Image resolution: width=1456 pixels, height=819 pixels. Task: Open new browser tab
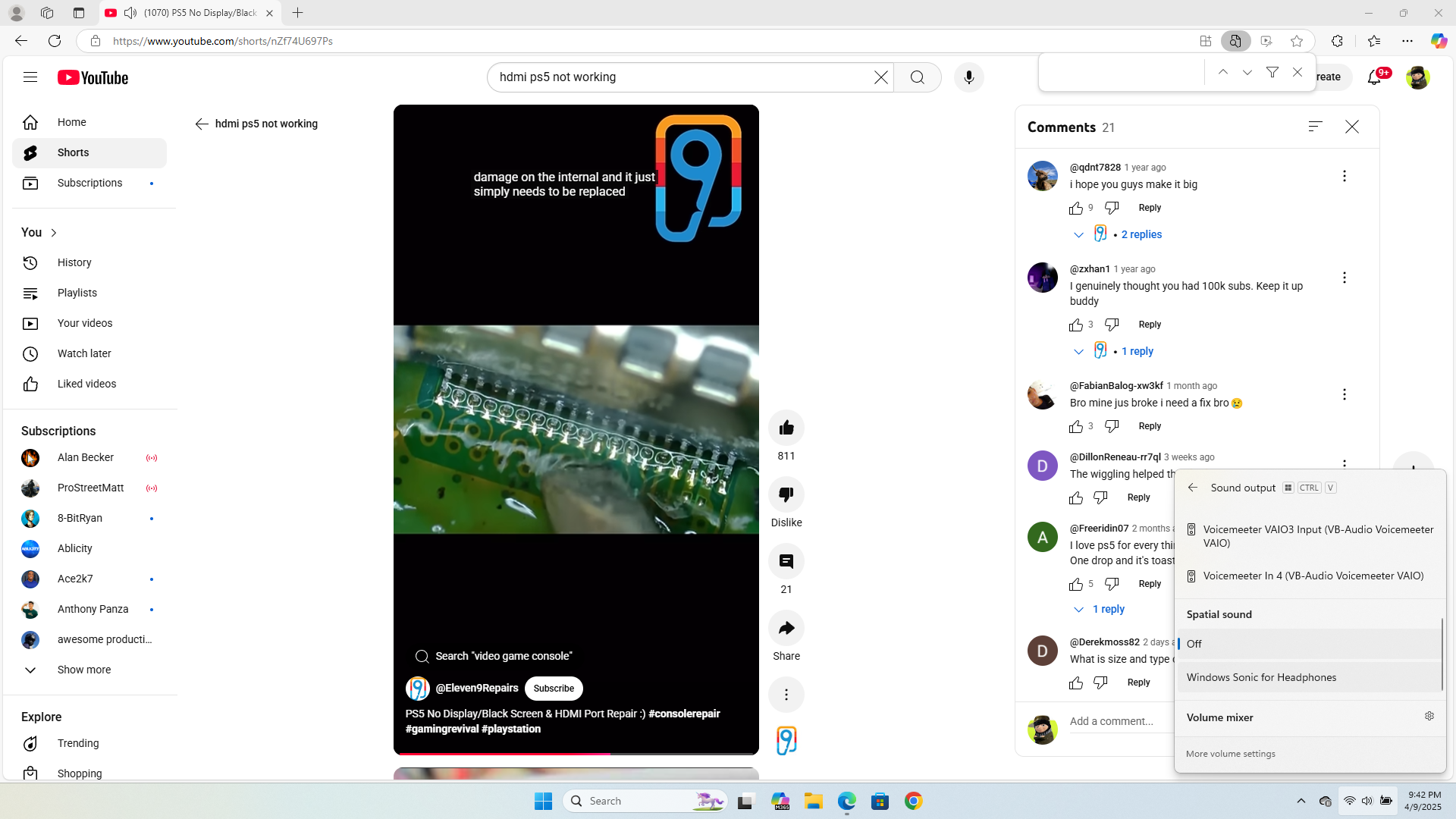pos(298,13)
